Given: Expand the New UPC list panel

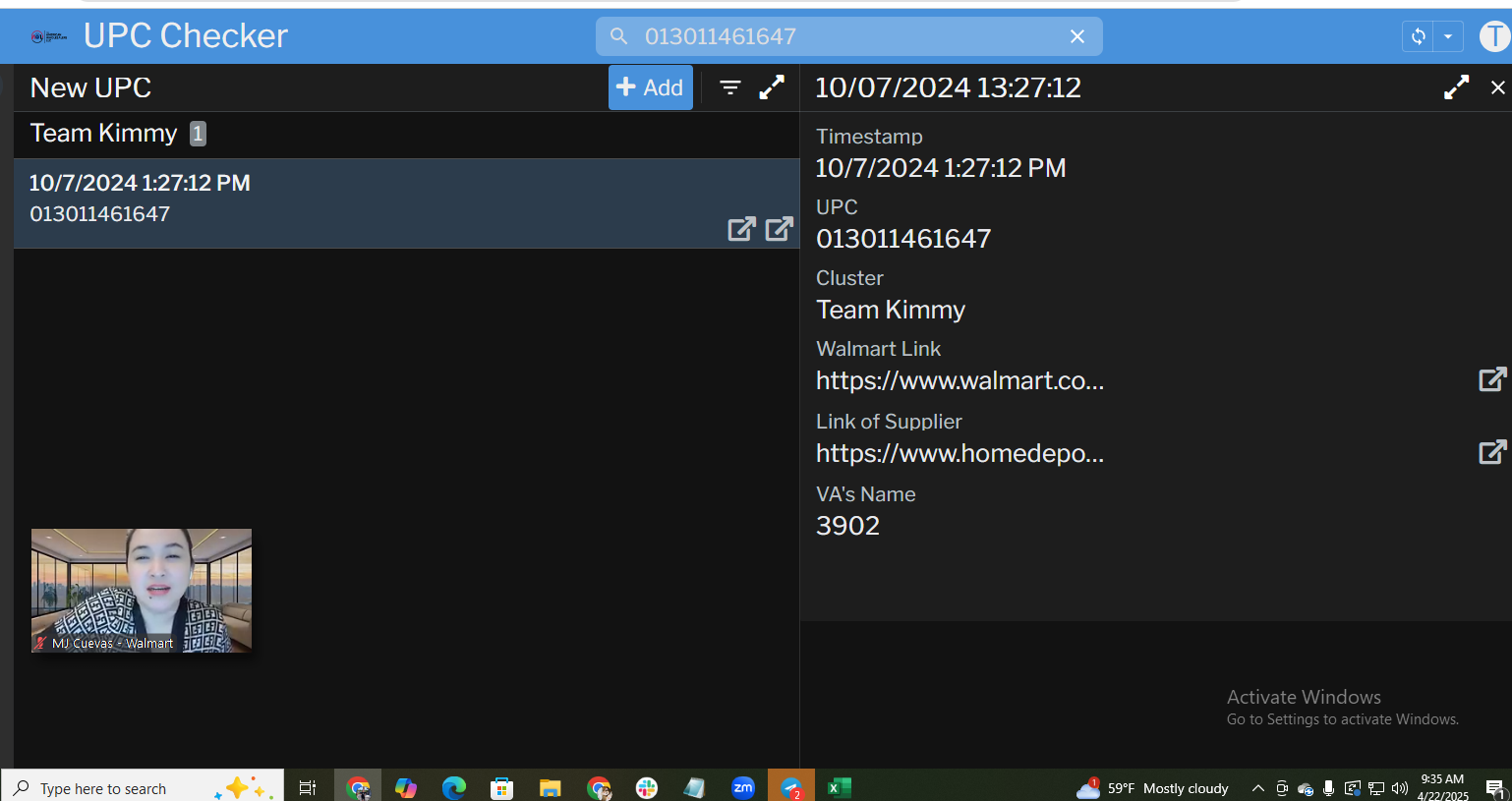Looking at the screenshot, I should coord(772,87).
